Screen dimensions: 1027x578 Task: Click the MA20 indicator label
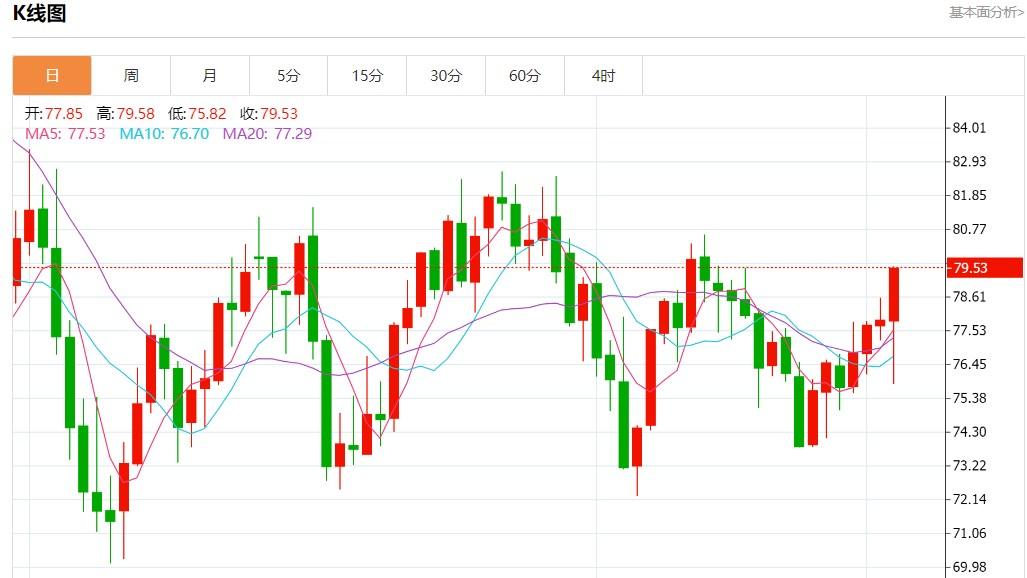coord(267,134)
